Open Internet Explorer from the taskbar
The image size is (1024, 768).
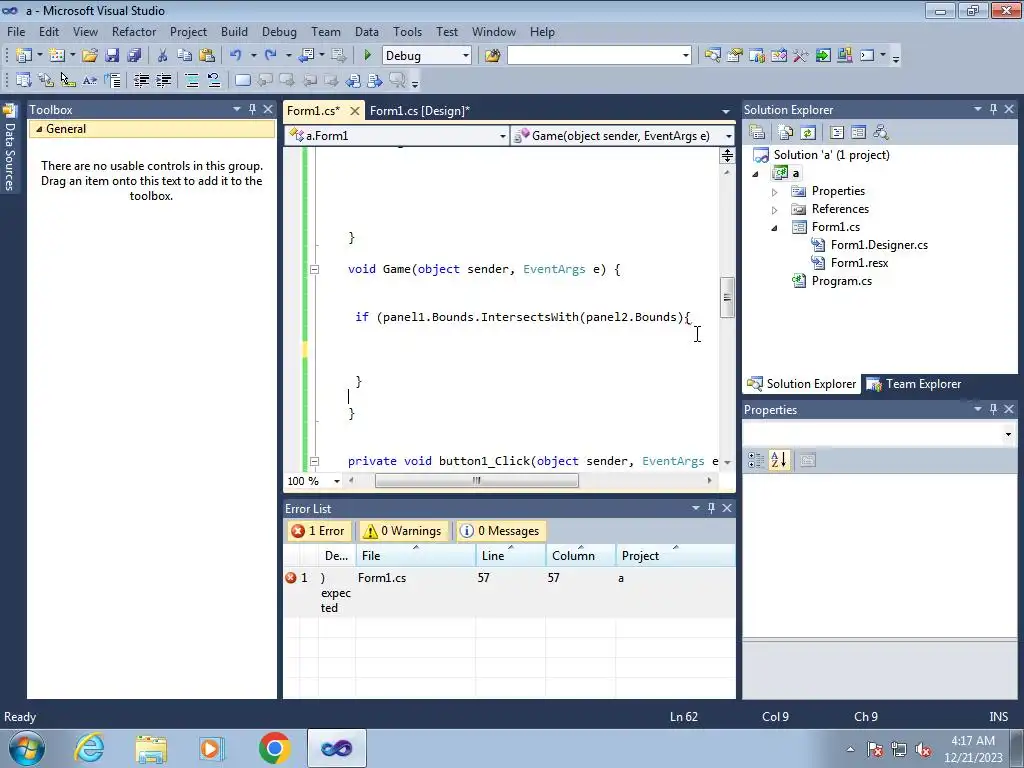tap(89, 748)
